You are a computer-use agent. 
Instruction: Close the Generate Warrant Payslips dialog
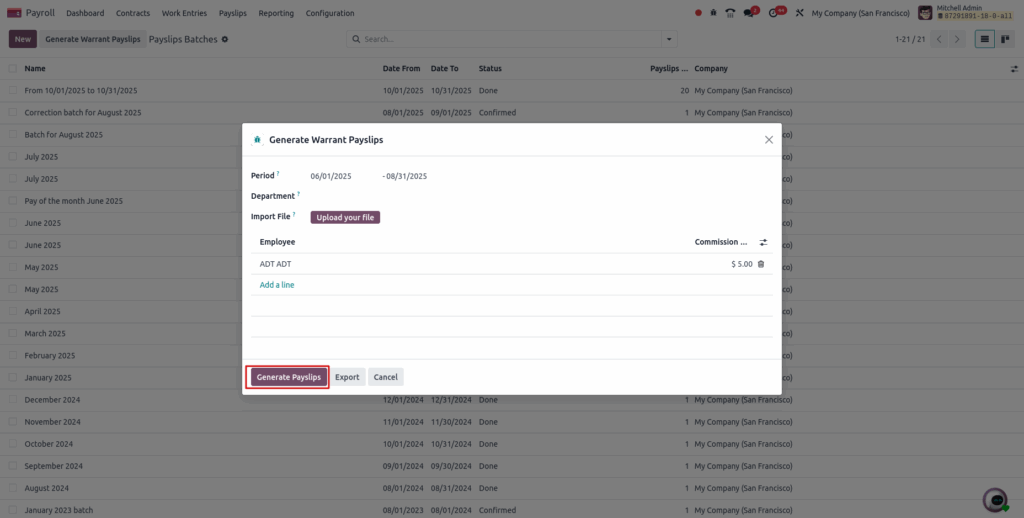point(769,140)
